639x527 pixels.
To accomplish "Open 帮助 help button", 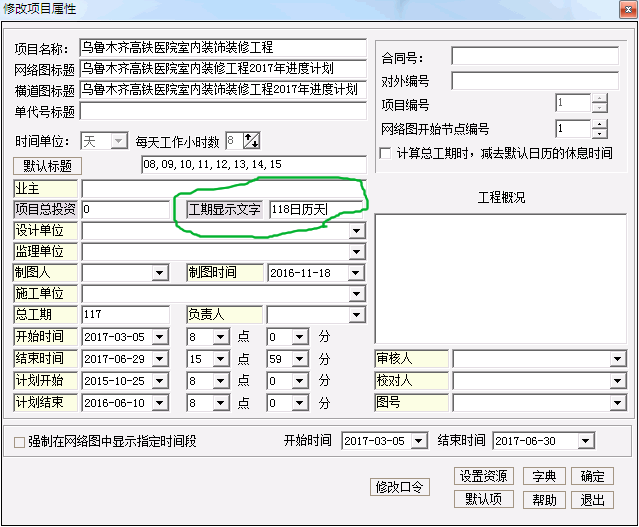I will 544,499.
